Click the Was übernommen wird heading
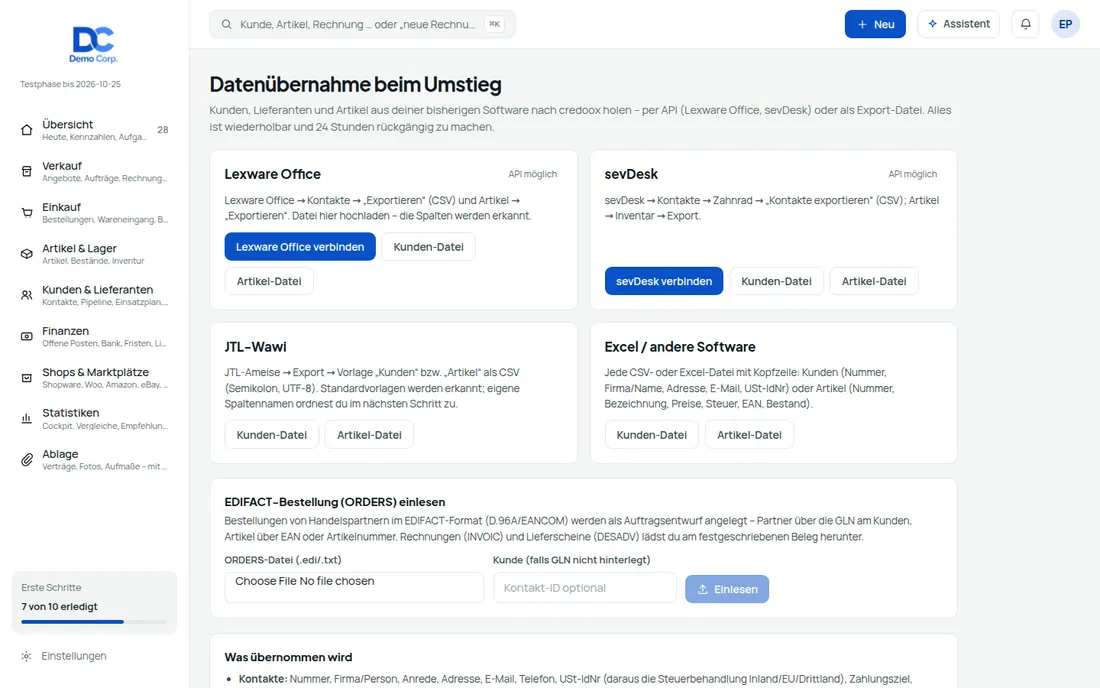The image size is (1100, 688). point(288,657)
